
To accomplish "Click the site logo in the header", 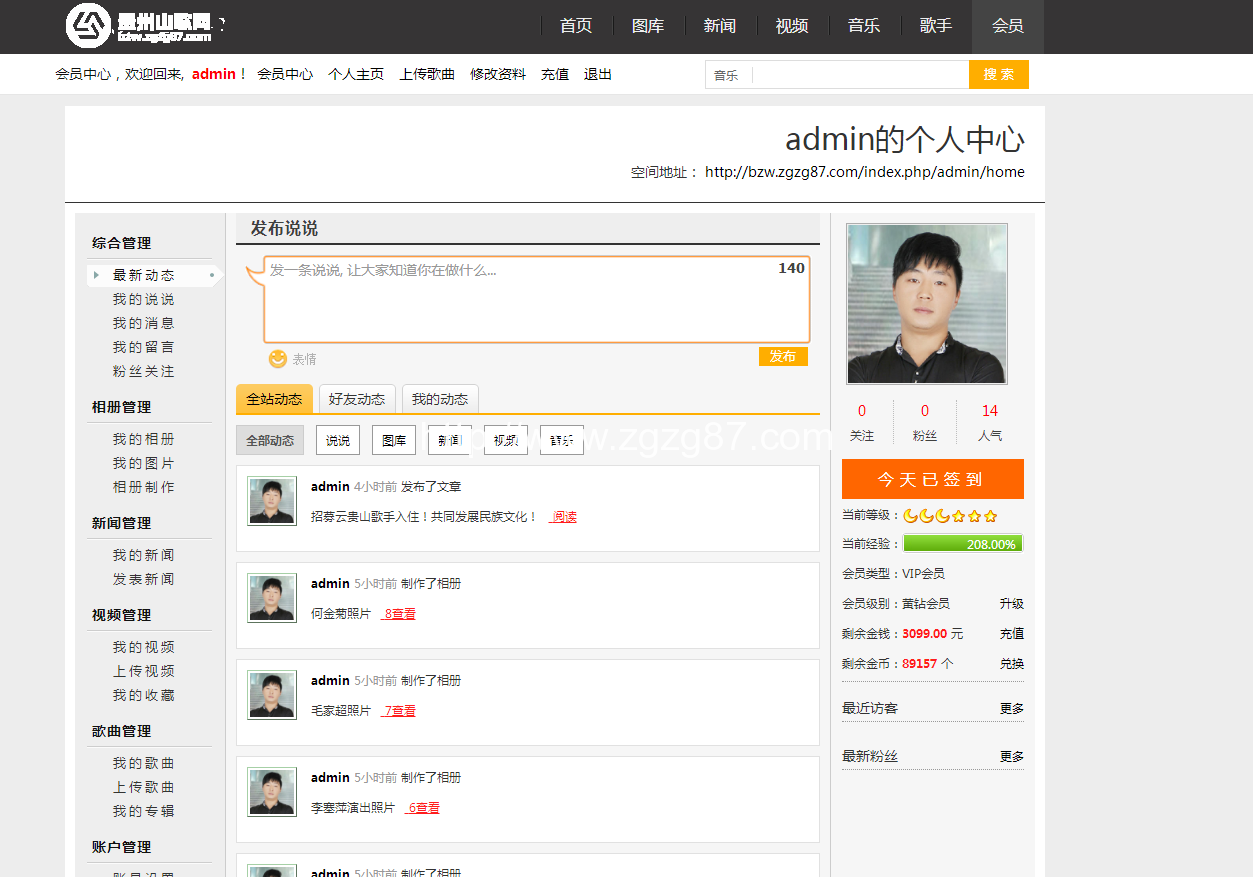I will click(140, 26).
